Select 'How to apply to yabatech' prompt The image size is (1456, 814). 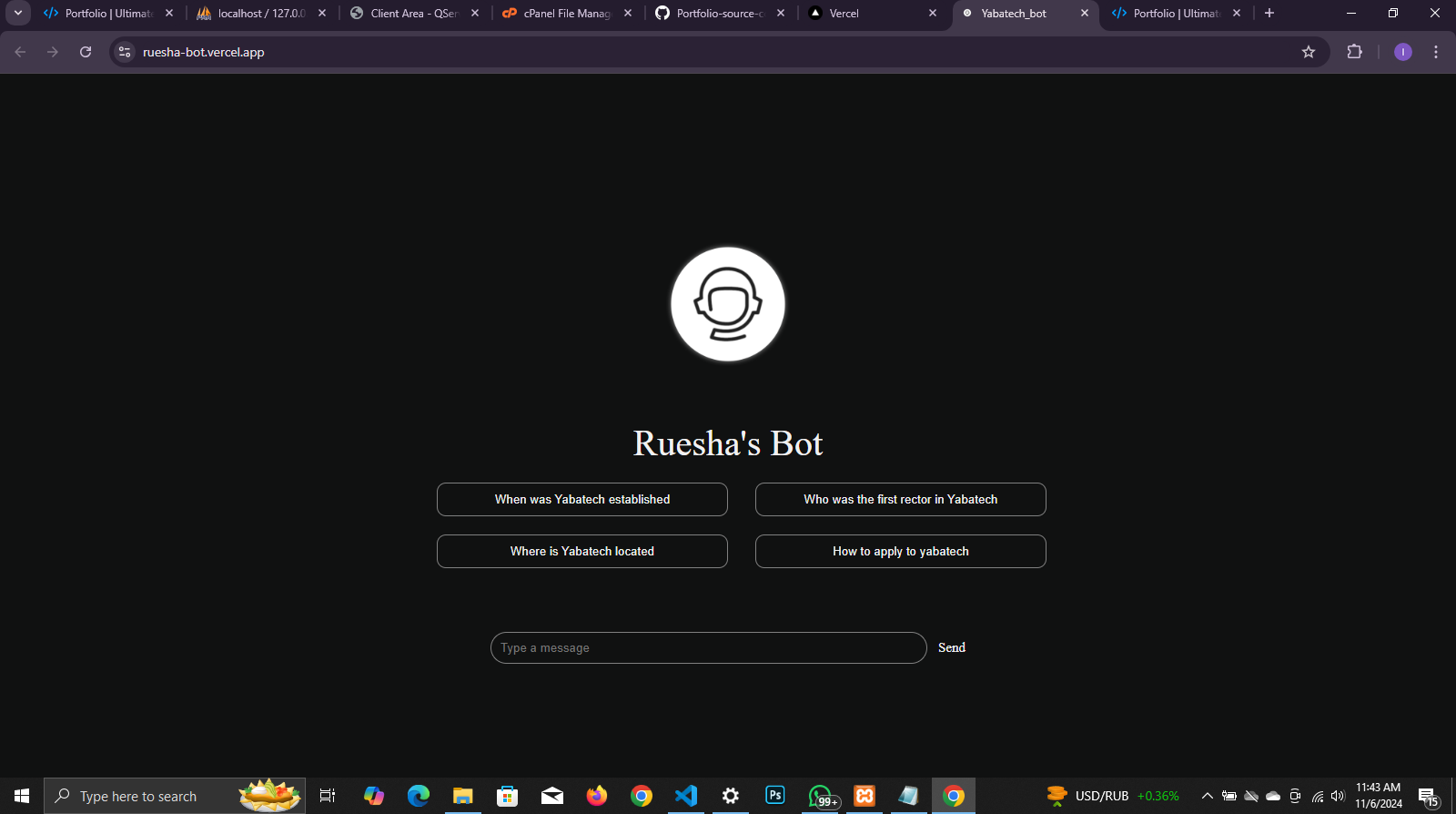tap(900, 551)
